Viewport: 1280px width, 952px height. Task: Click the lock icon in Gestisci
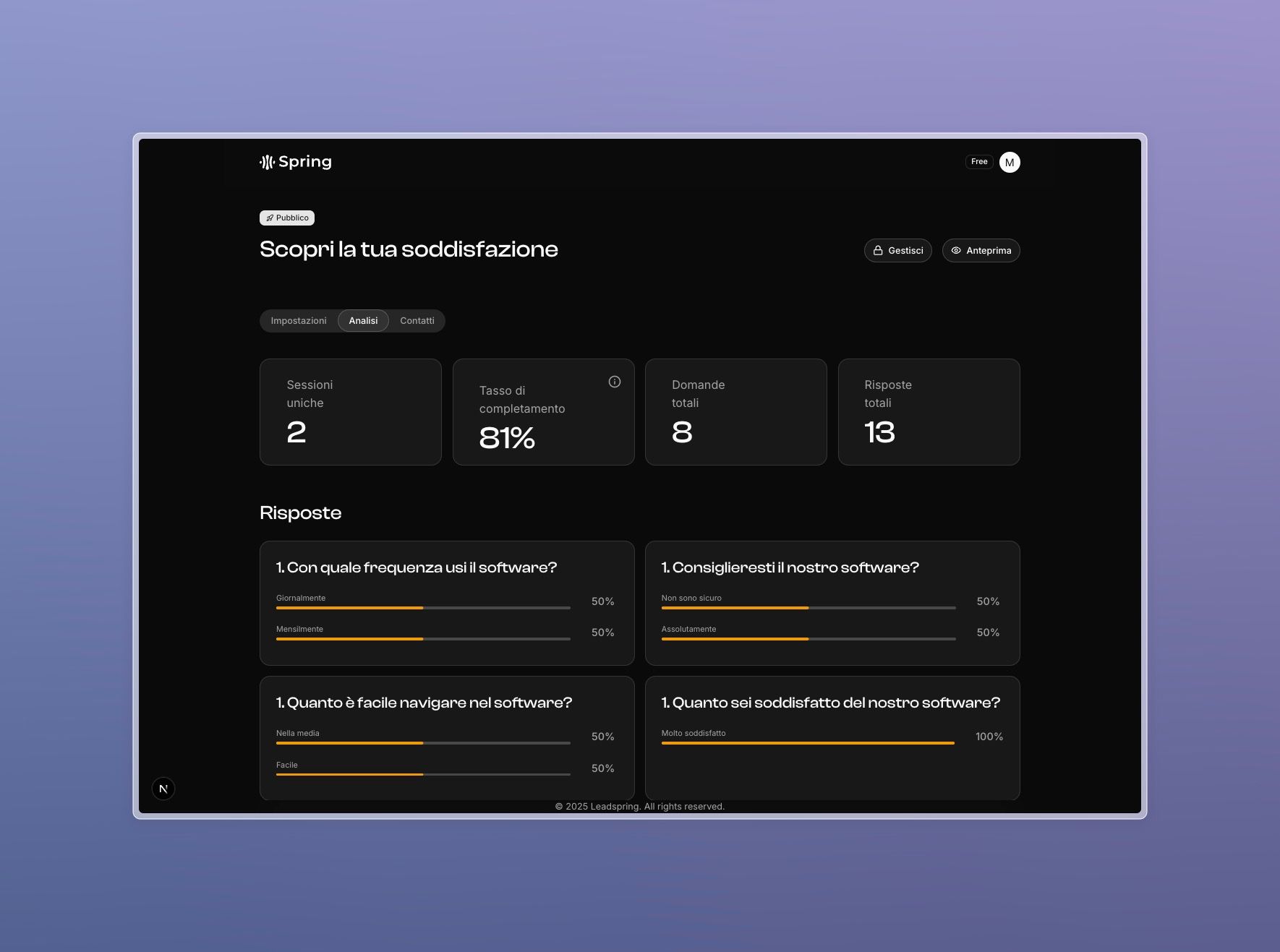tap(878, 251)
